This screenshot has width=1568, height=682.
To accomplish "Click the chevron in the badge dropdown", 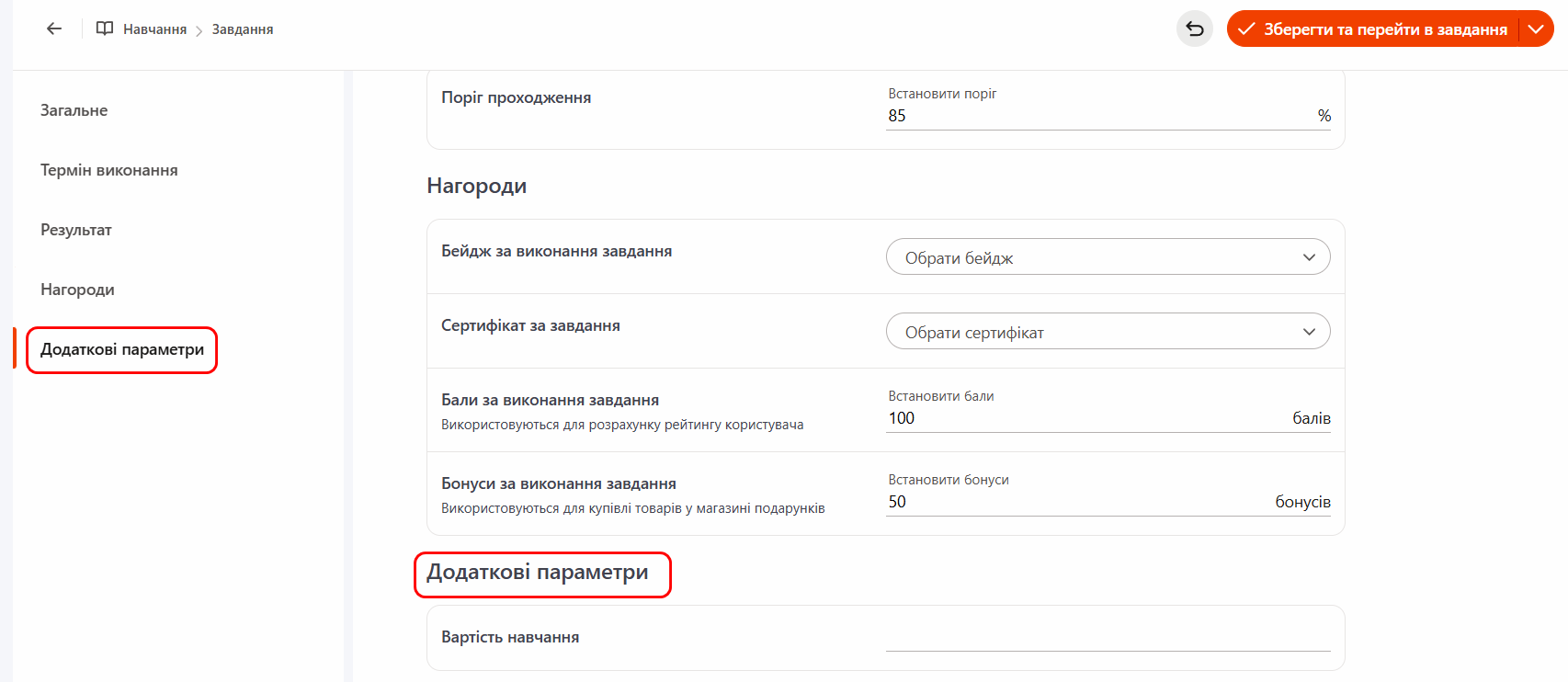I will (1309, 257).
